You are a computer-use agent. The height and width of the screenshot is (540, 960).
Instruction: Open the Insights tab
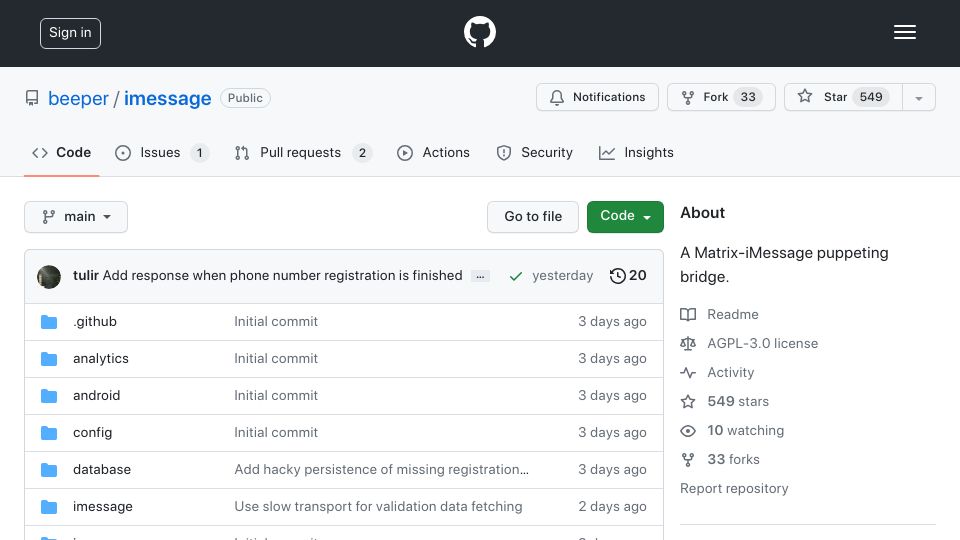click(x=636, y=152)
